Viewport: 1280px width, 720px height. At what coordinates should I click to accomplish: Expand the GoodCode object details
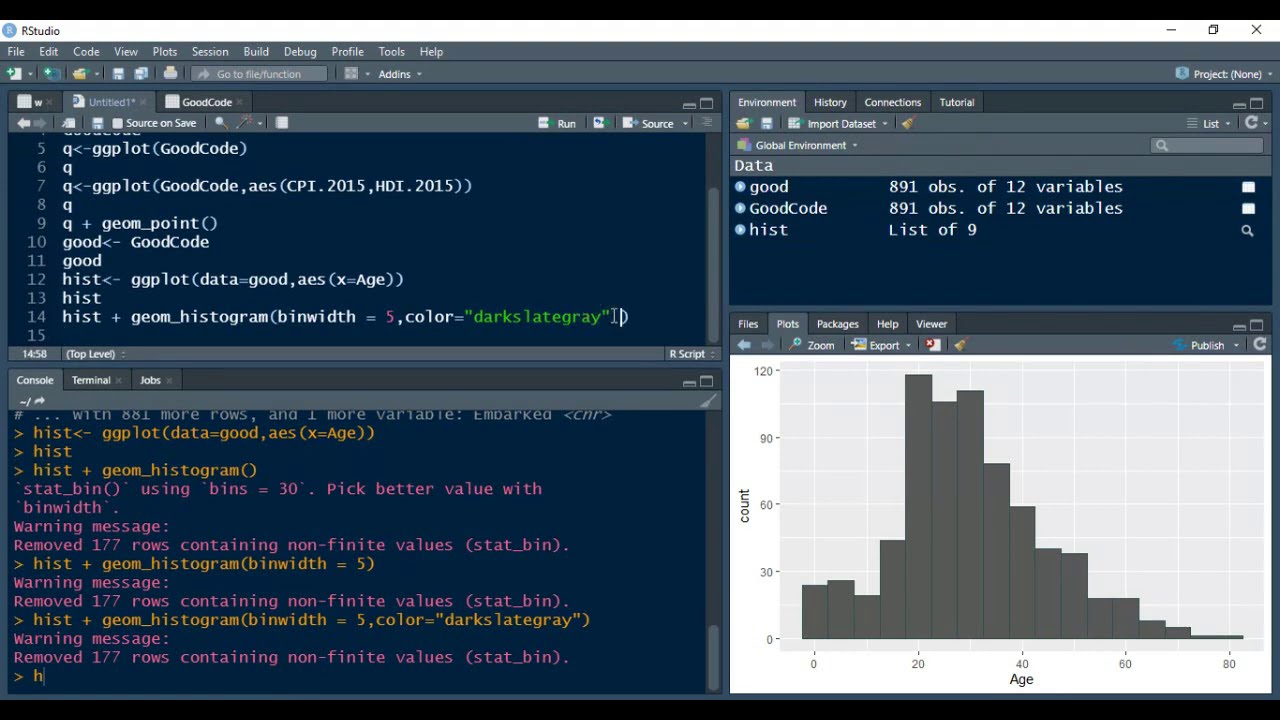(x=740, y=208)
